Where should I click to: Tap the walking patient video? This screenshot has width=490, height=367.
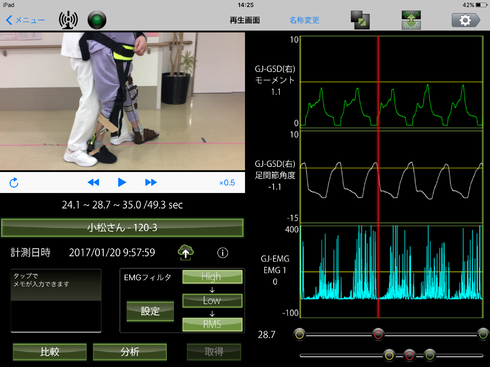pyautogui.click(x=122, y=101)
